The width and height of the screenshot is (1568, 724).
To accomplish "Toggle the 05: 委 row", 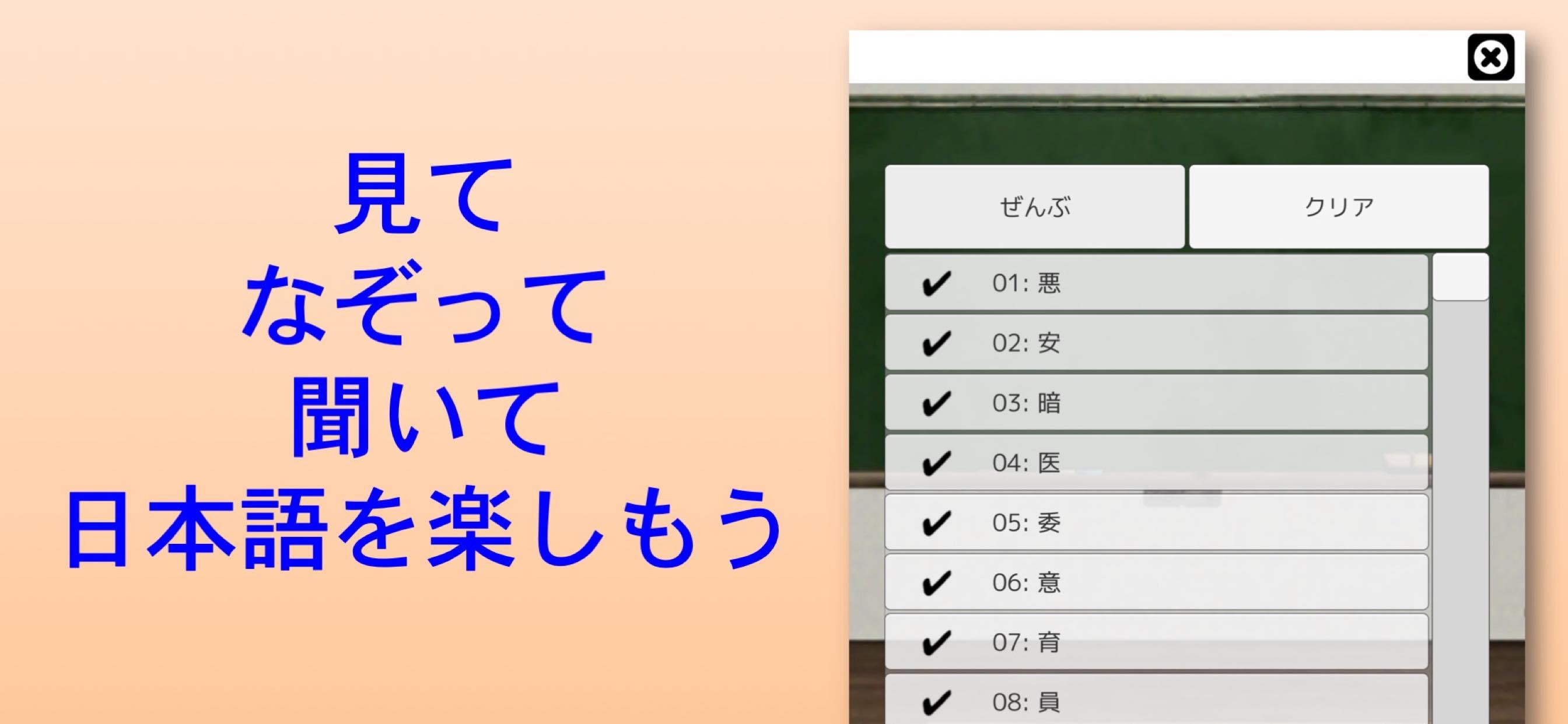I will 1156,522.
